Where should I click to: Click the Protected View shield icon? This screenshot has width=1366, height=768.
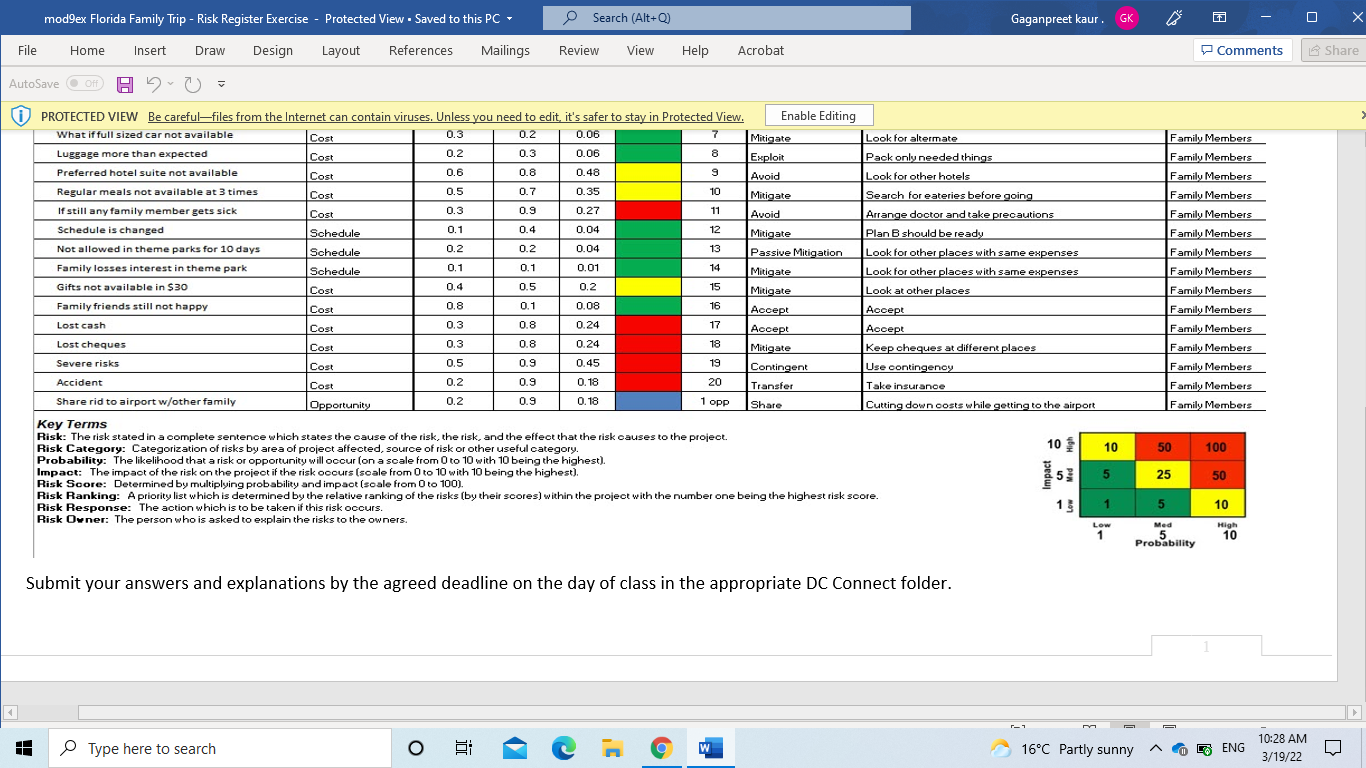[x=20, y=116]
